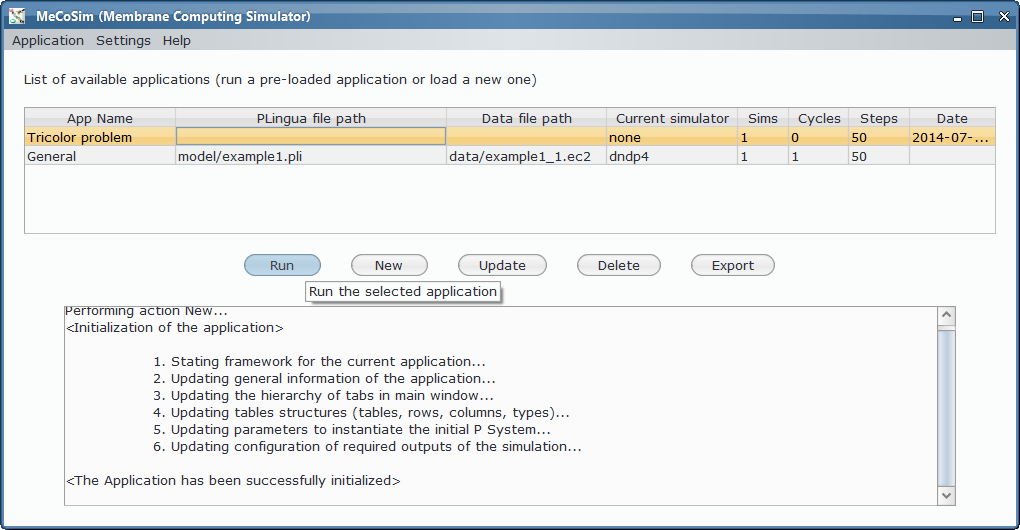Click the Update button

click(x=502, y=265)
